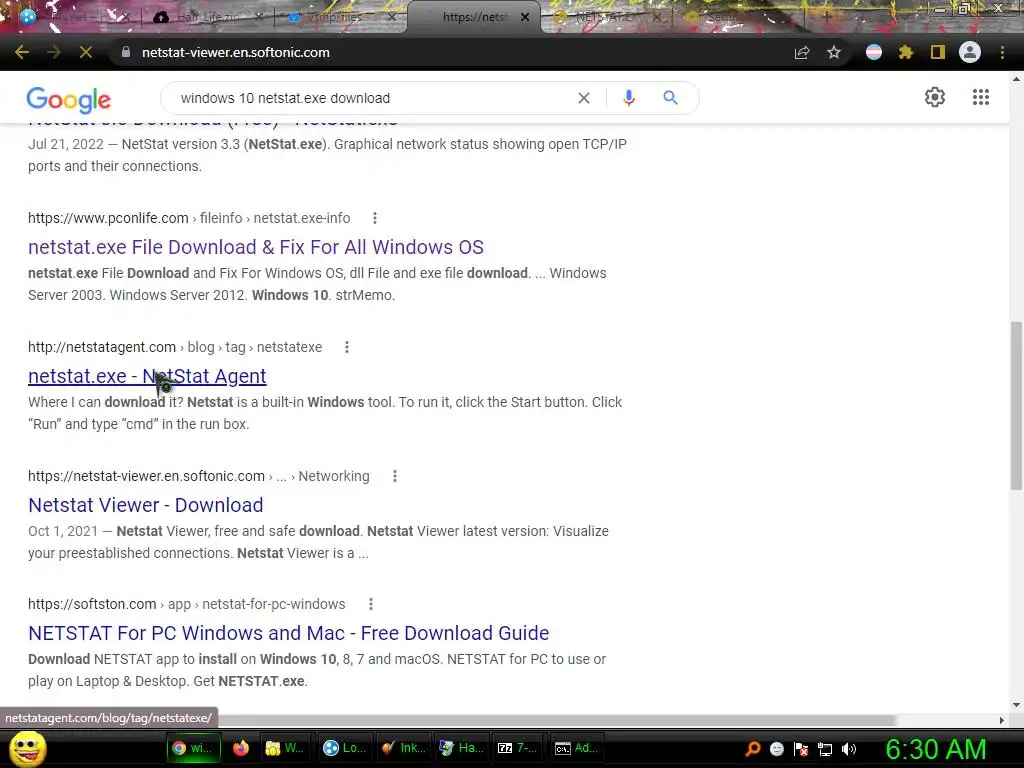Click the https://softston.com breadcrumb URL
This screenshot has width=1024, height=768.
coord(92,604)
